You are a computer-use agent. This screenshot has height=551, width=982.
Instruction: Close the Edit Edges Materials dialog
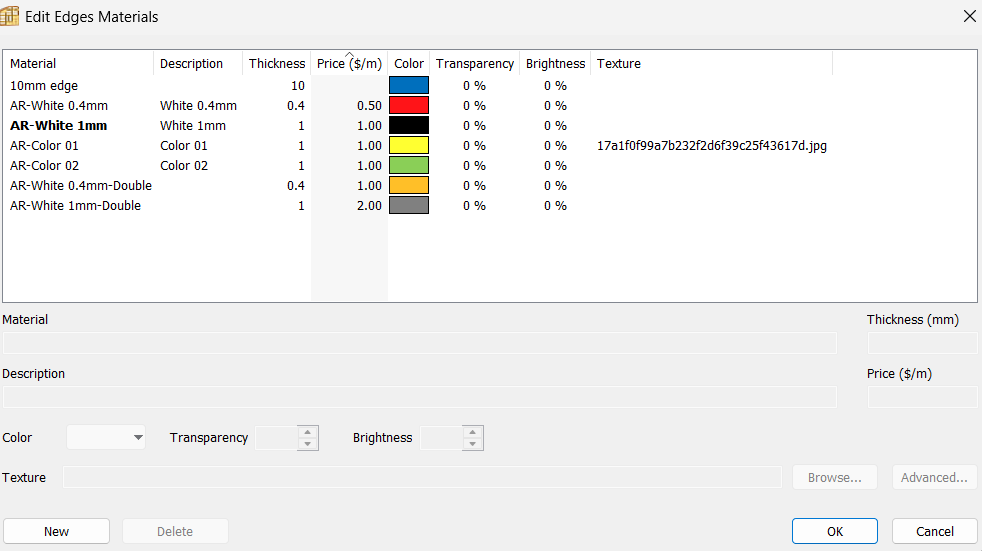pos(968,16)
